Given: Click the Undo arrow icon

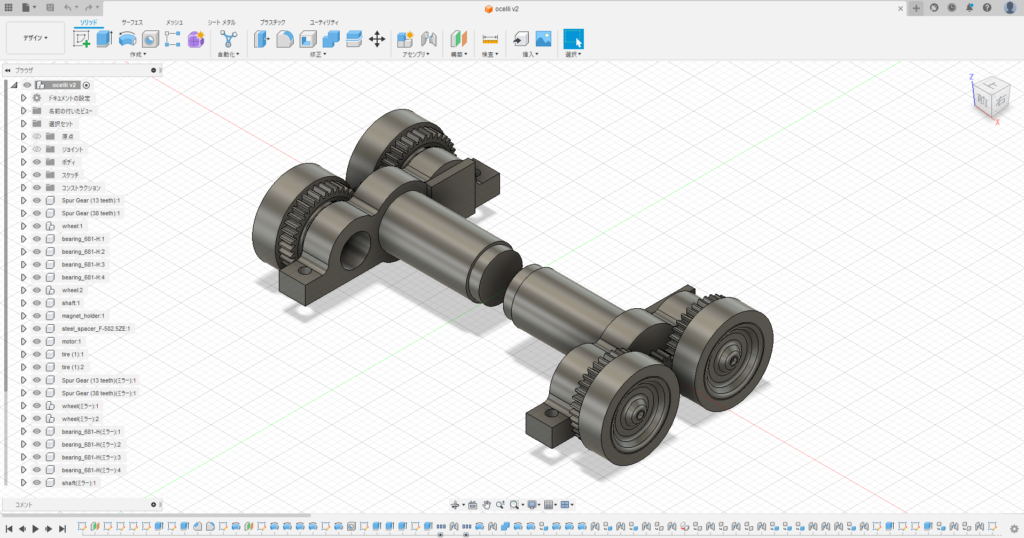Looking at the screenshot, I should point(68,8).
